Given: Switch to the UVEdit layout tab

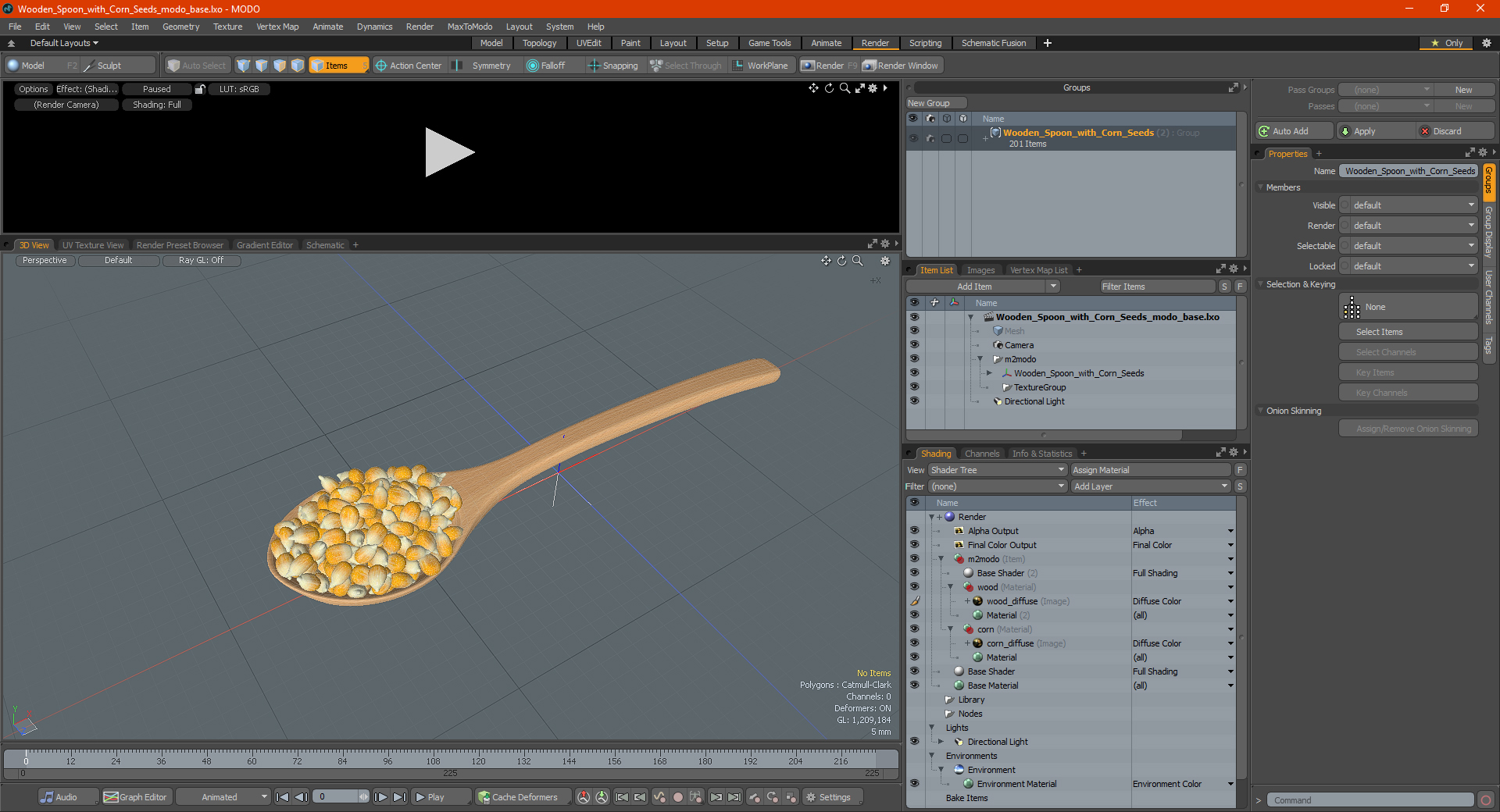Looking at the screenshot, I should [x=588, y=43].
